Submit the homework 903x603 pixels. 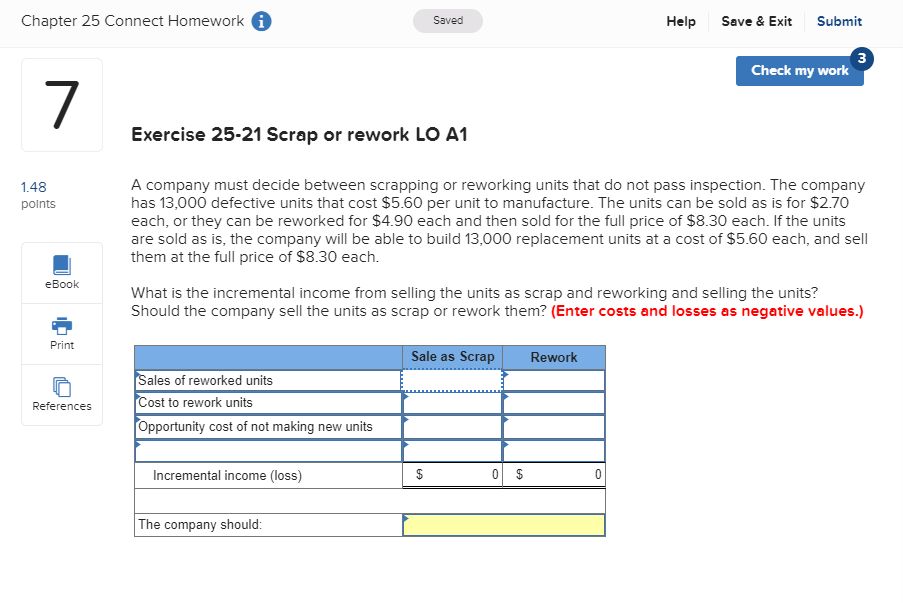839,21
